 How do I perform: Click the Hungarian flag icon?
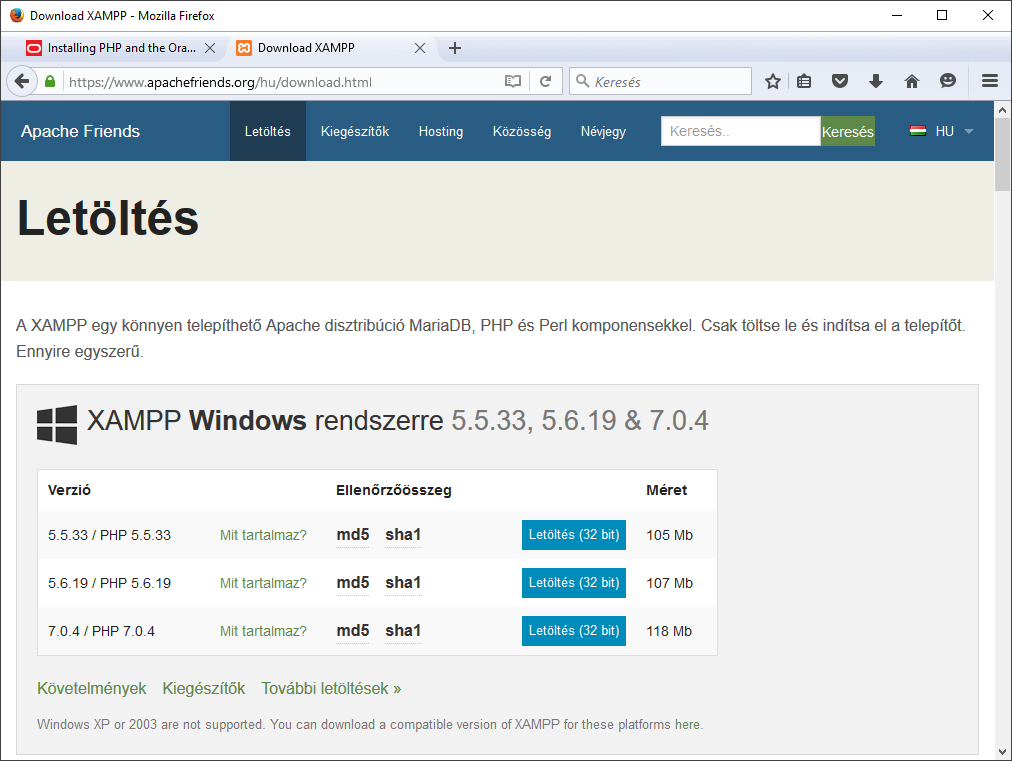[918, 131]
